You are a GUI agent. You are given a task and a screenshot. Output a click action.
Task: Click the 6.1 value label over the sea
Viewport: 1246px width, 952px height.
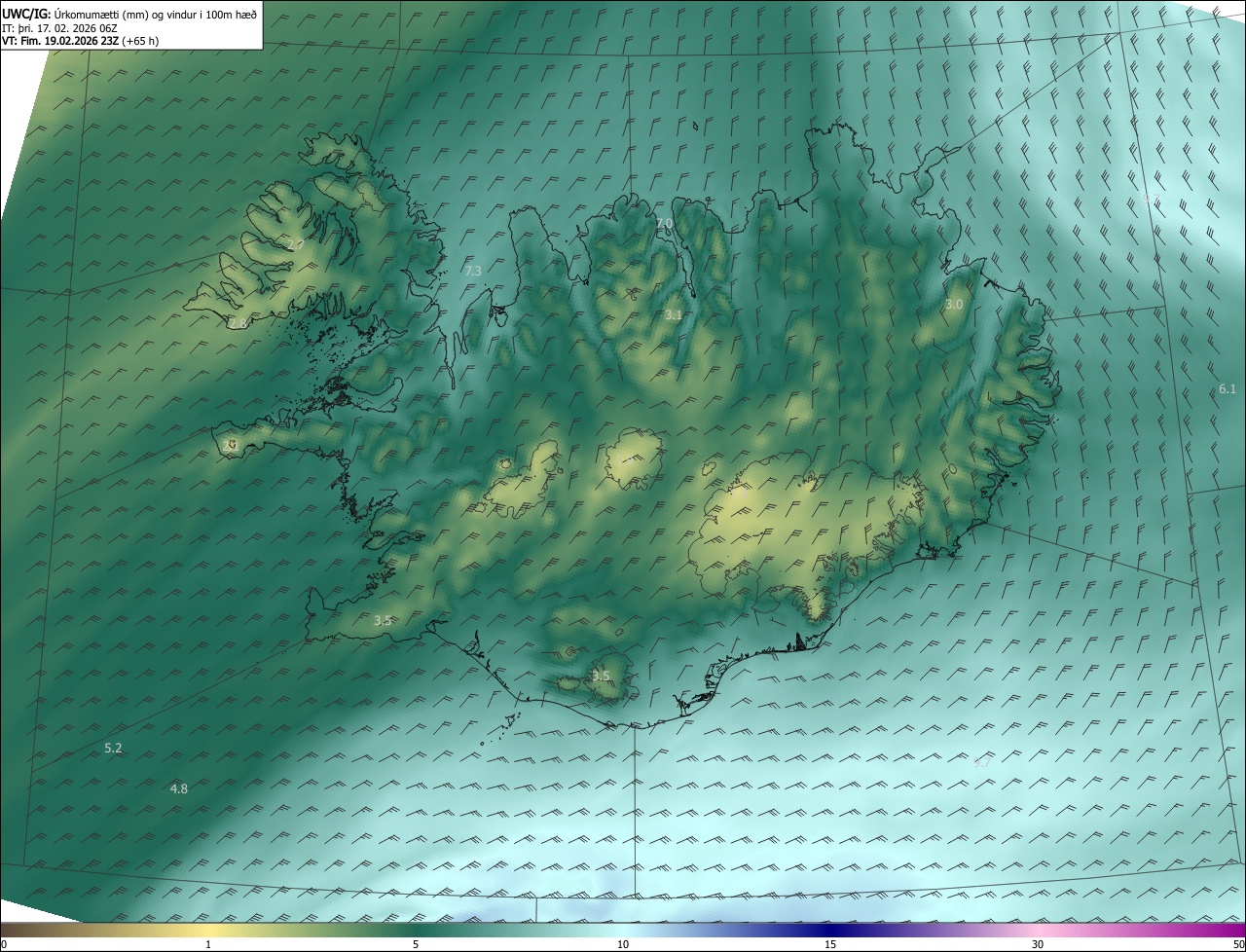coord(1228,389)
